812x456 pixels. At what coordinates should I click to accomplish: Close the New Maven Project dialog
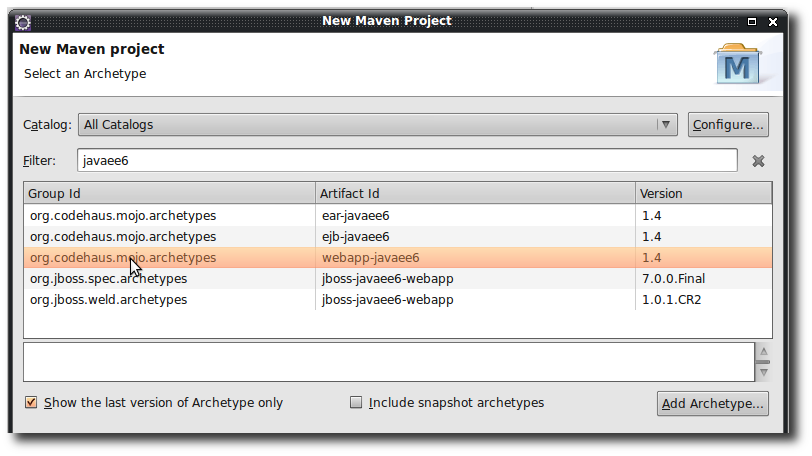[773, 21]
